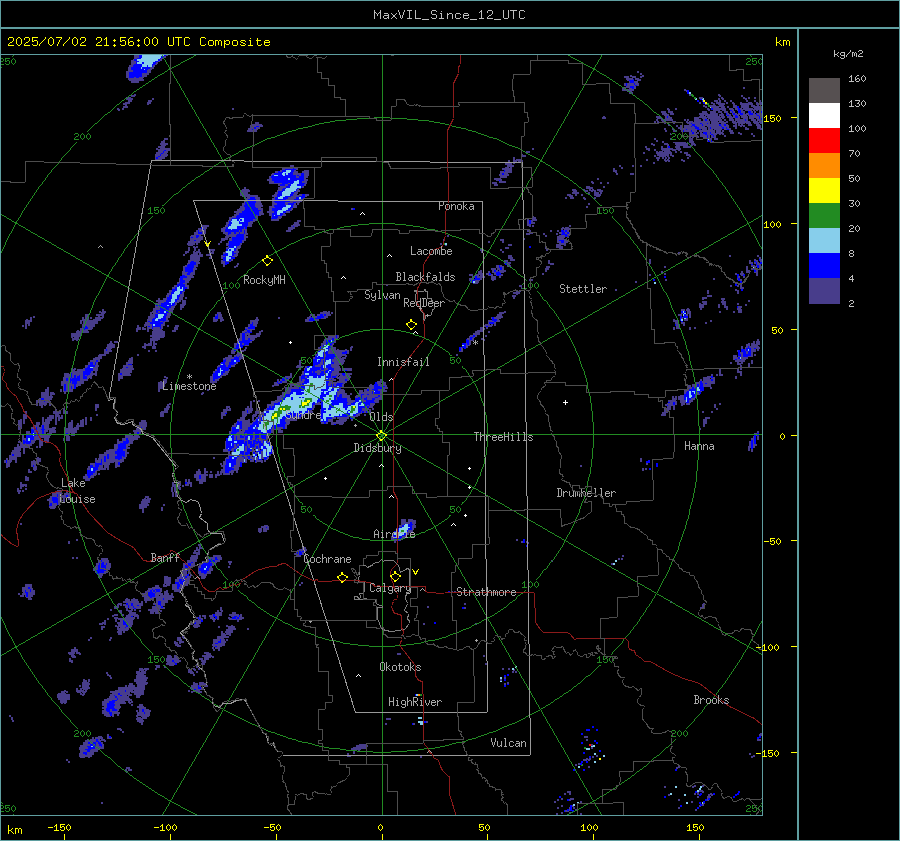Select the ThreeHills city label
The width and height of the screenshot is (900, 841).
point(503,437)
